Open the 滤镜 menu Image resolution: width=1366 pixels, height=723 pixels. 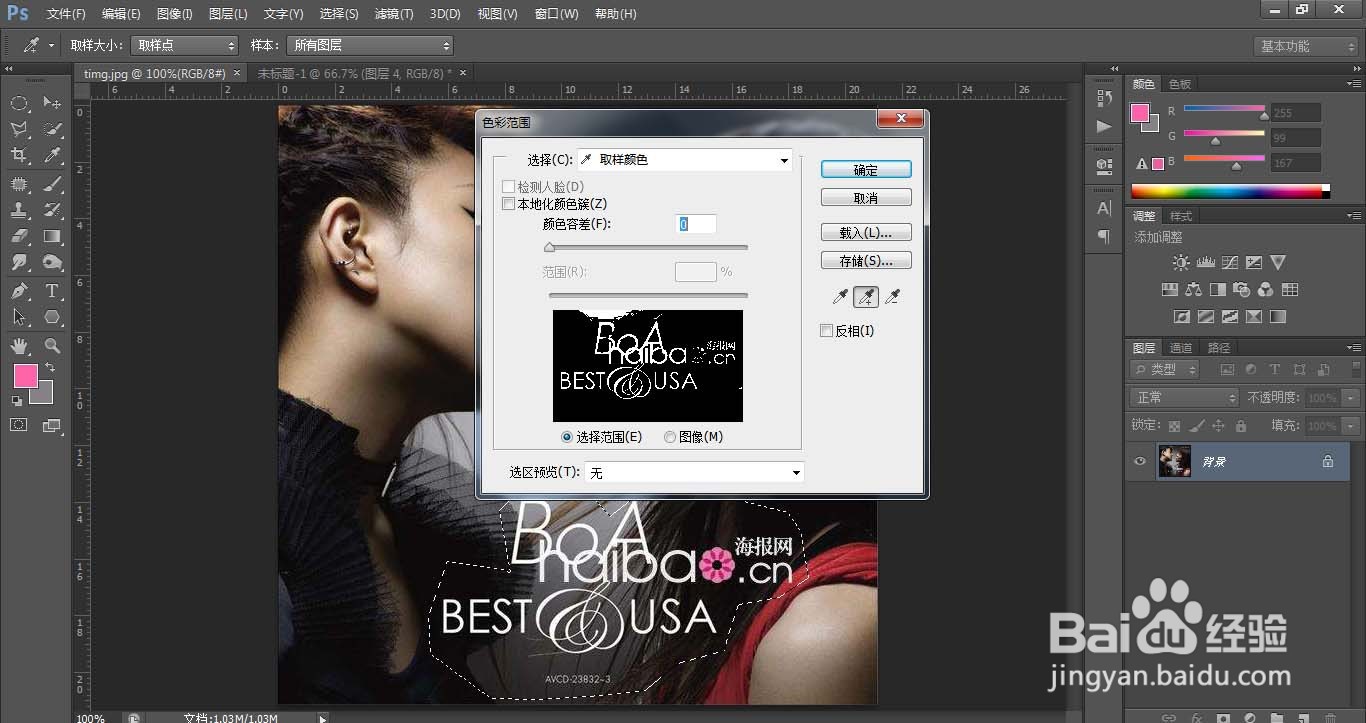pos(393,14)
